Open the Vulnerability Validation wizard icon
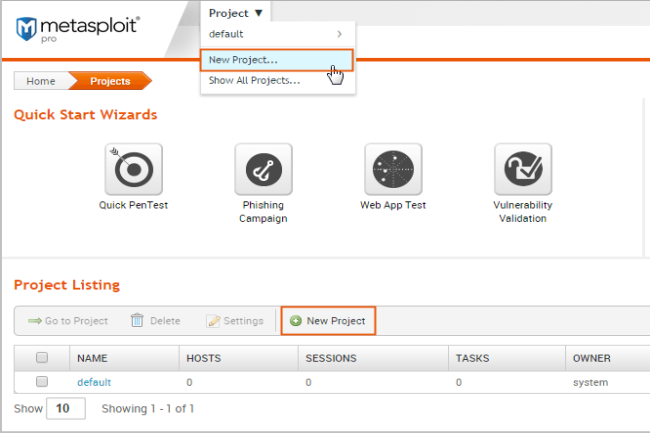Image resolution: width=650 pixels, height=433 pixels. coord(522,171)
